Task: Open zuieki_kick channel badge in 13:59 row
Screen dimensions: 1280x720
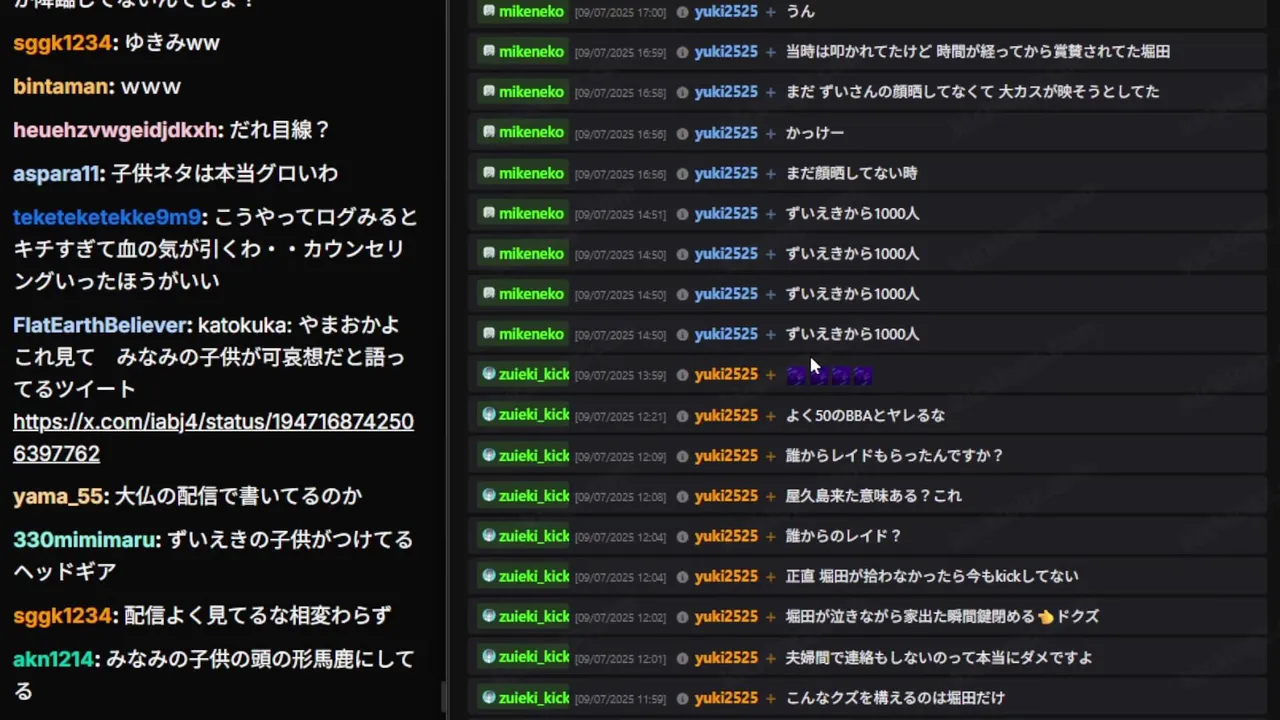Action: (523, 375)
